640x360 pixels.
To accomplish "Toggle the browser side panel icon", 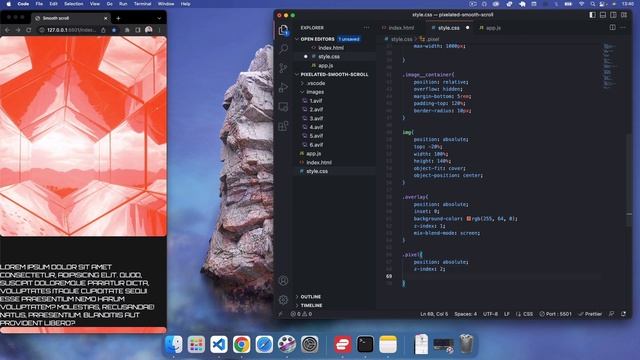I will click(x=138, y=30).
